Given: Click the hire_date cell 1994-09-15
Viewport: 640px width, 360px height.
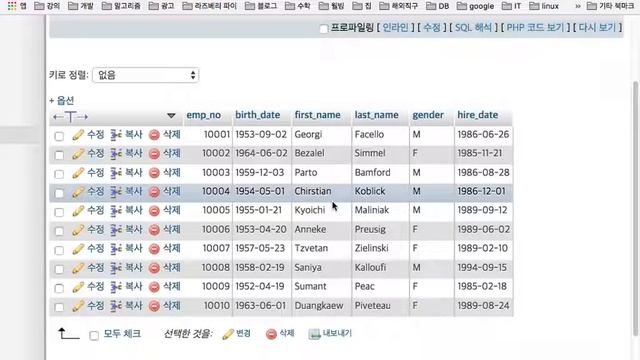Looking at the screenshot, I should pos(482,268).
